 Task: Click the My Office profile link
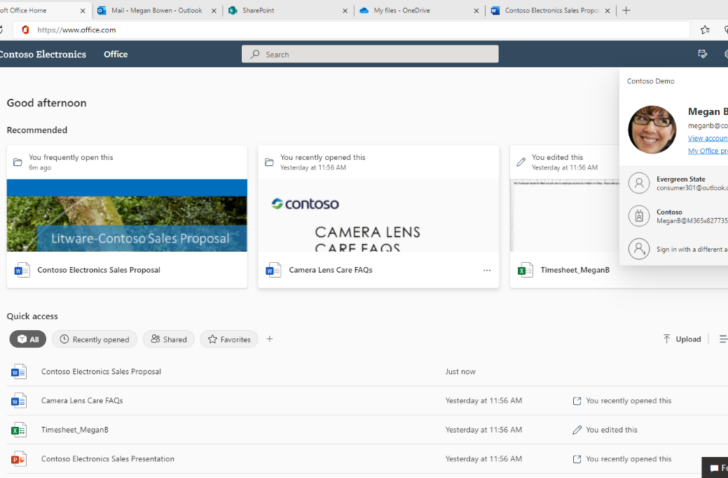tap(708, 150)
